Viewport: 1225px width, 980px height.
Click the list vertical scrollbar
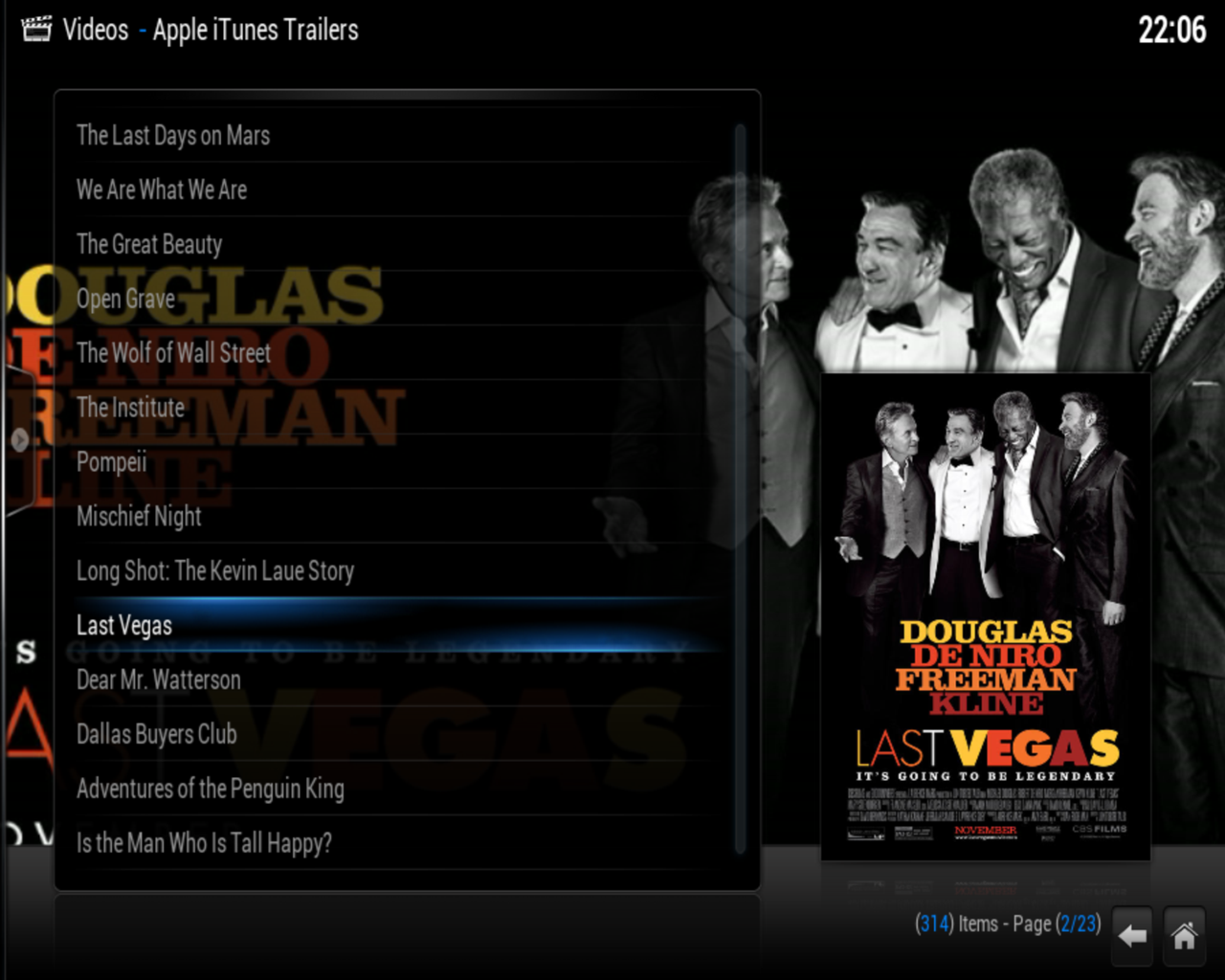point(740,488)
